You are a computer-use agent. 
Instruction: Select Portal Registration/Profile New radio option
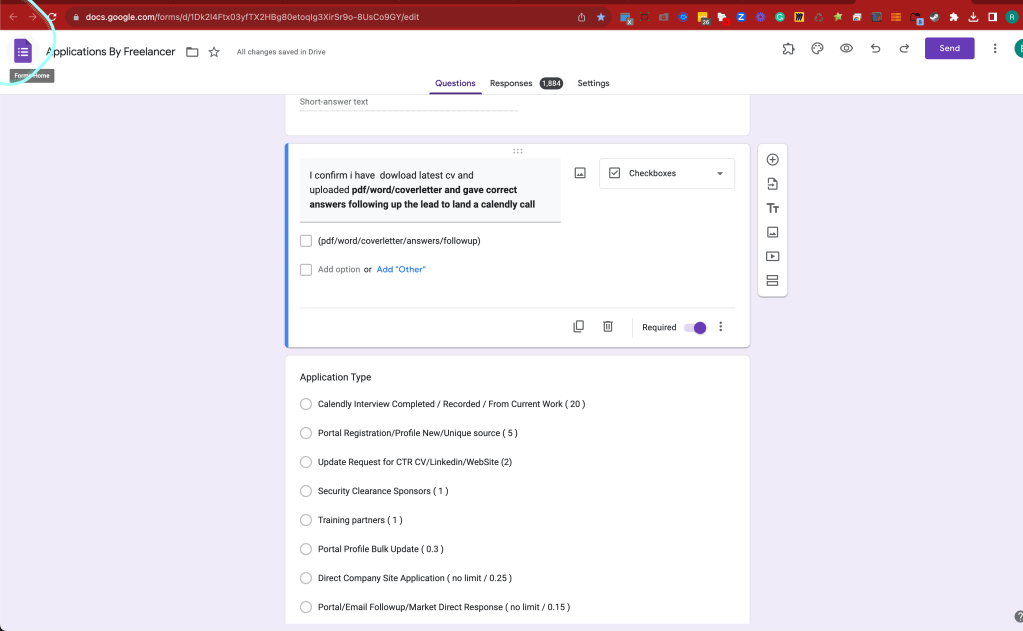[305, 433]
